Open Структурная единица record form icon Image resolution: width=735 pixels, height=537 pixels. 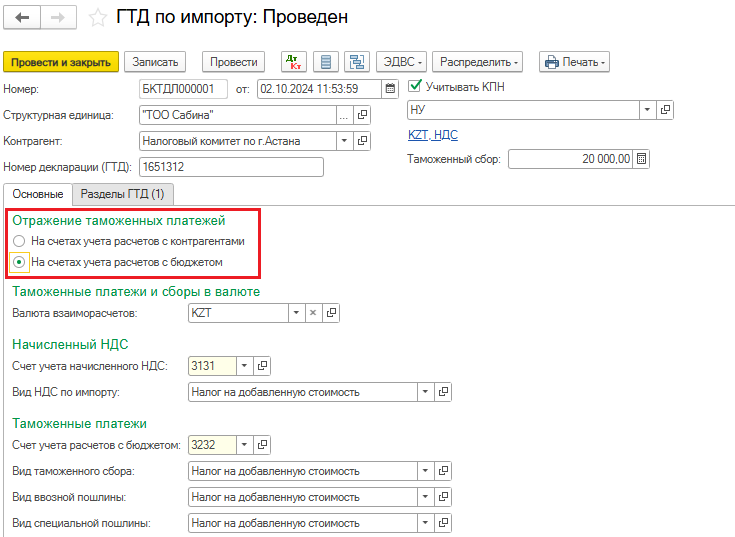pos(362,115)
